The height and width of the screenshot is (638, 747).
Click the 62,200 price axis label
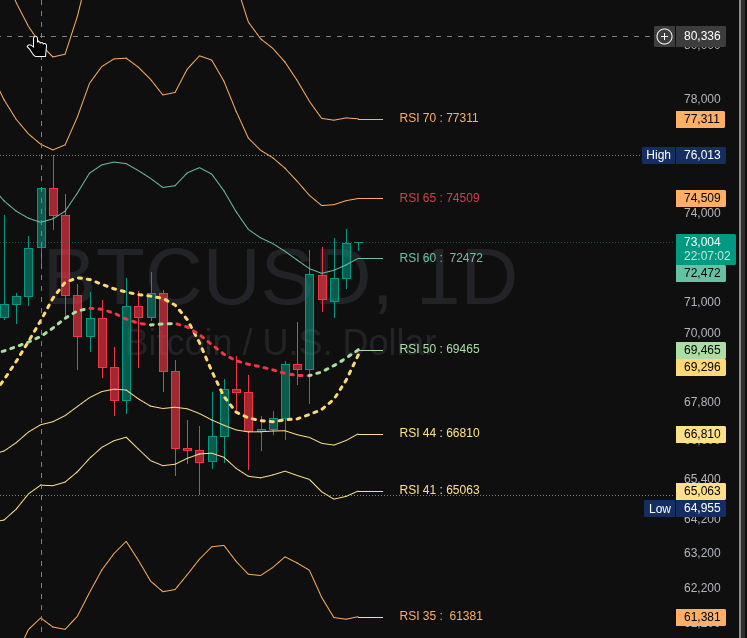coord(702,588)
